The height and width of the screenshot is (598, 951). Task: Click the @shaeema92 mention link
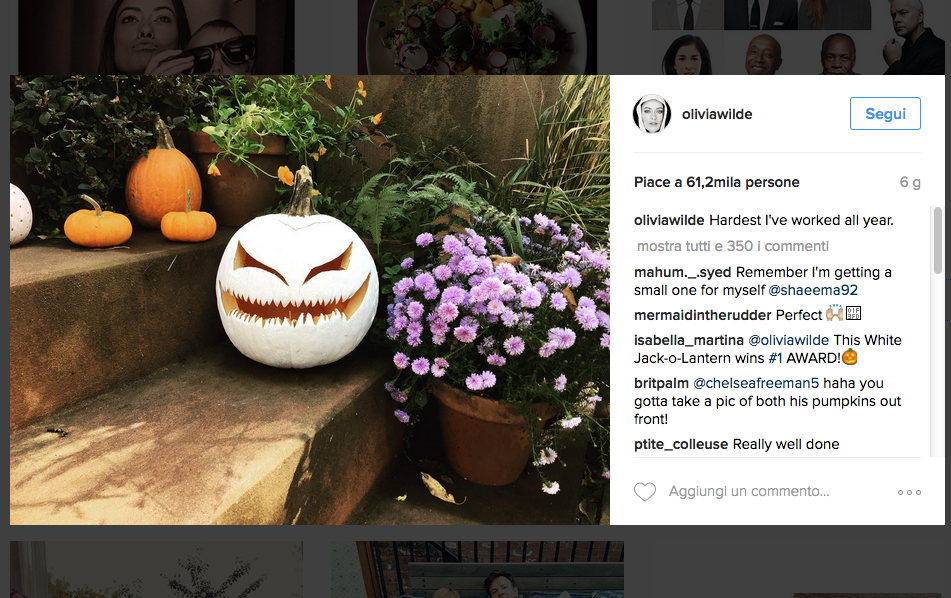813,291
